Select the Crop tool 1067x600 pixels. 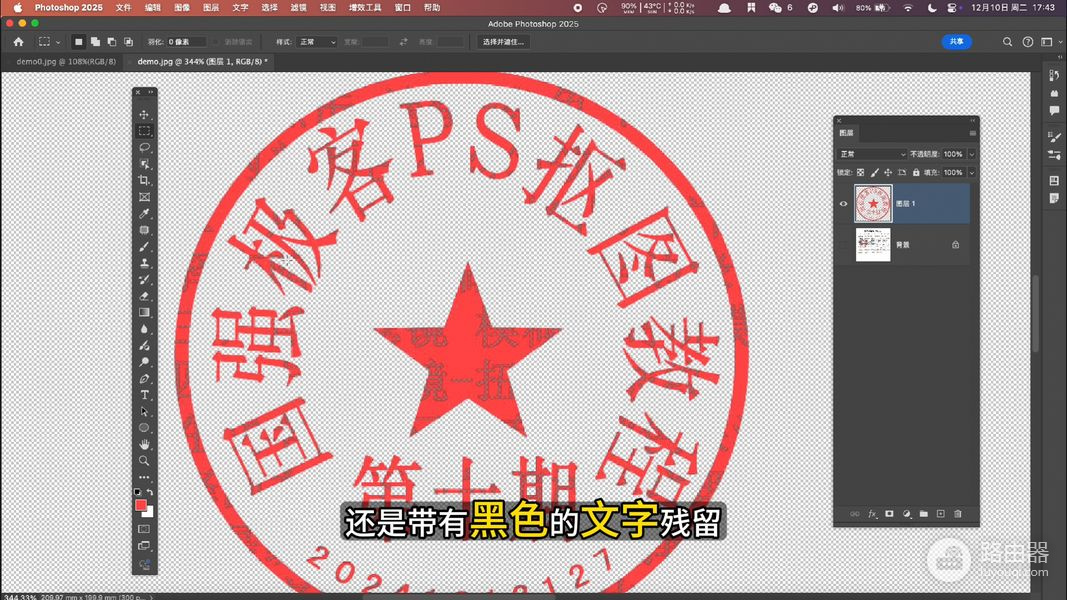pos(144,180)
